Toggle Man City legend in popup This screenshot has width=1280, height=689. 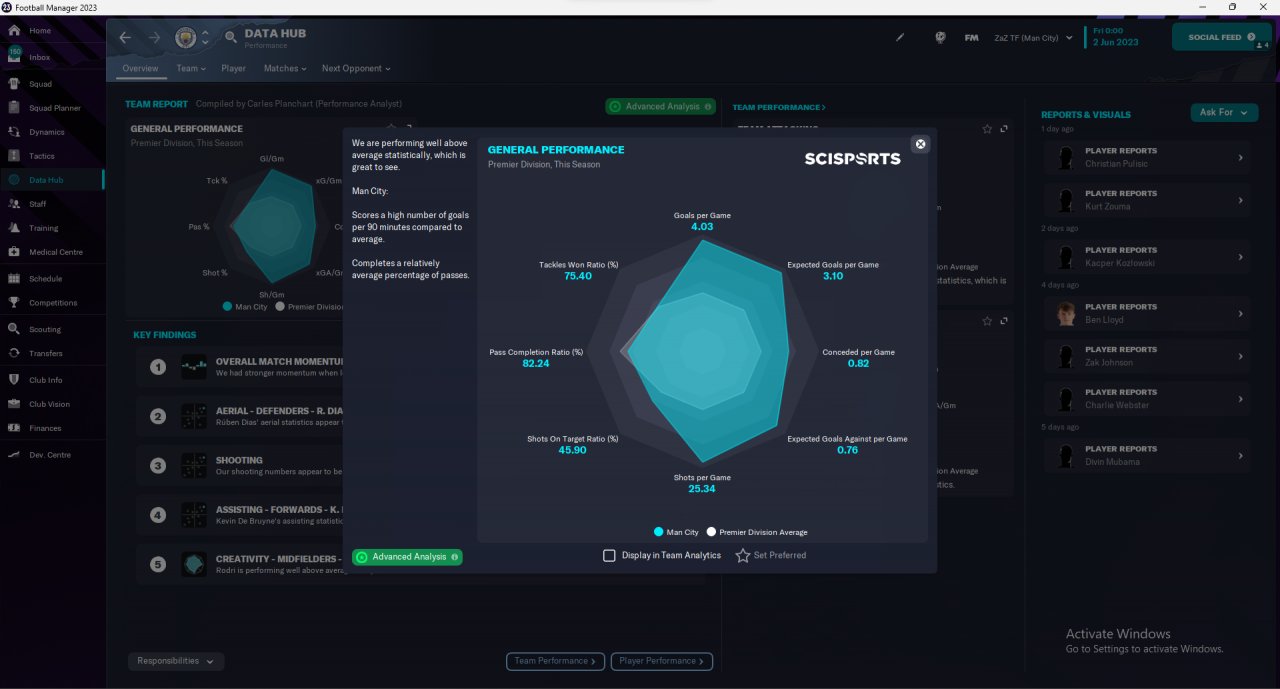(677, 532)
